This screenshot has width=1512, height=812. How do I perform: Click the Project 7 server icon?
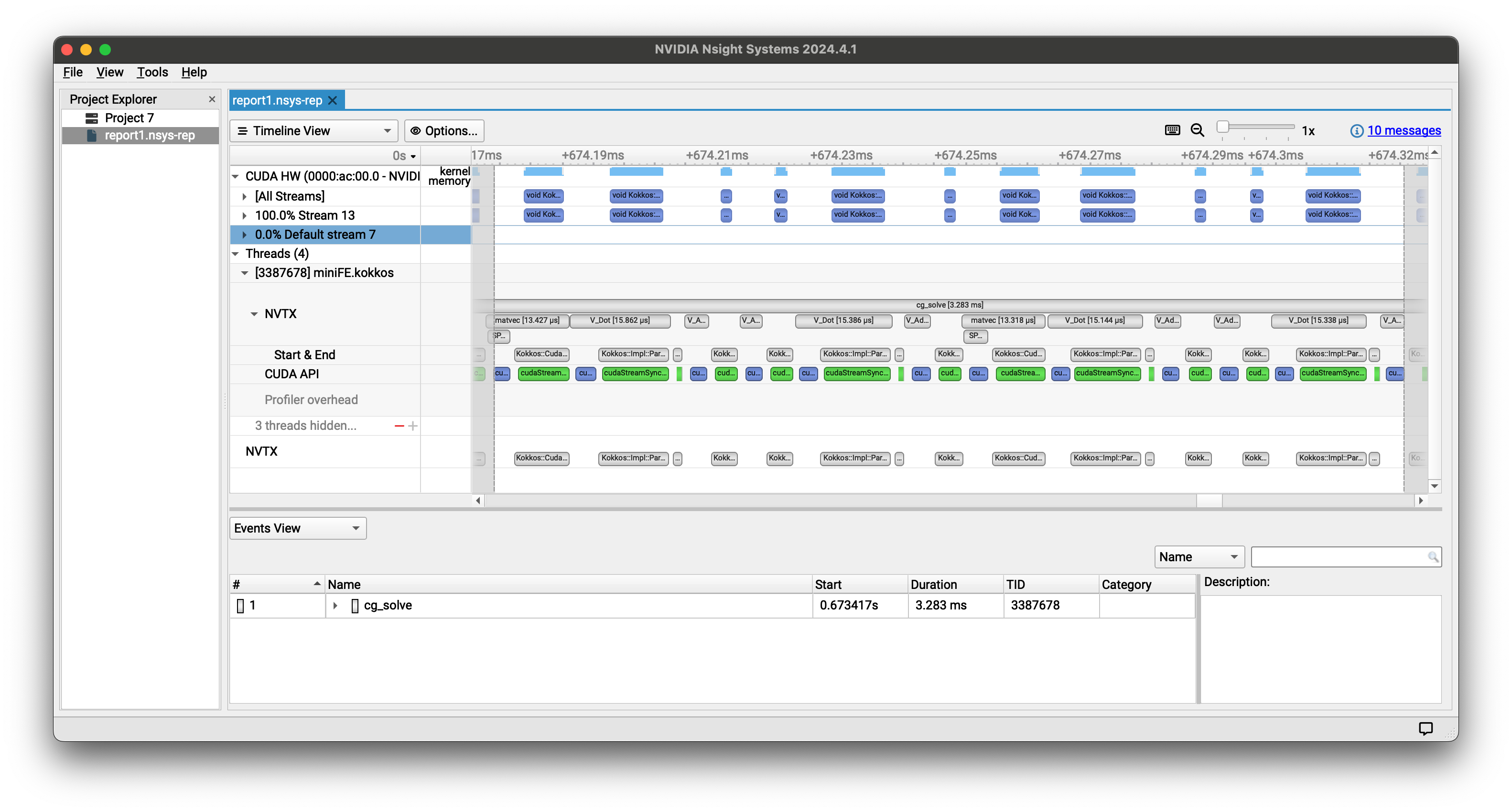point(92,118)
